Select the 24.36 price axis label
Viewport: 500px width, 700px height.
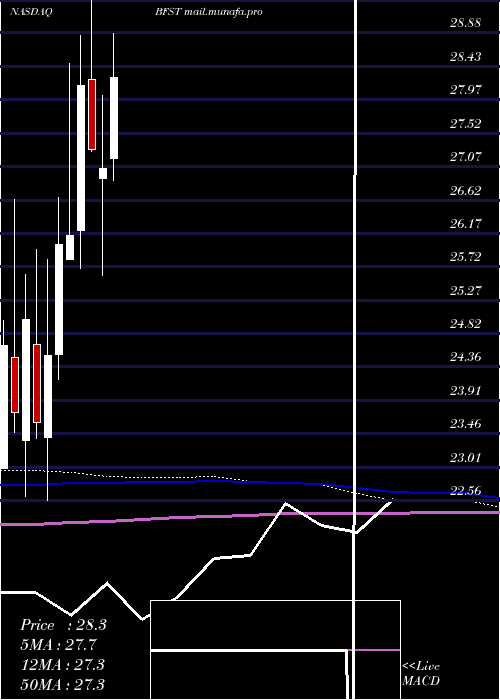pos(466,357)
